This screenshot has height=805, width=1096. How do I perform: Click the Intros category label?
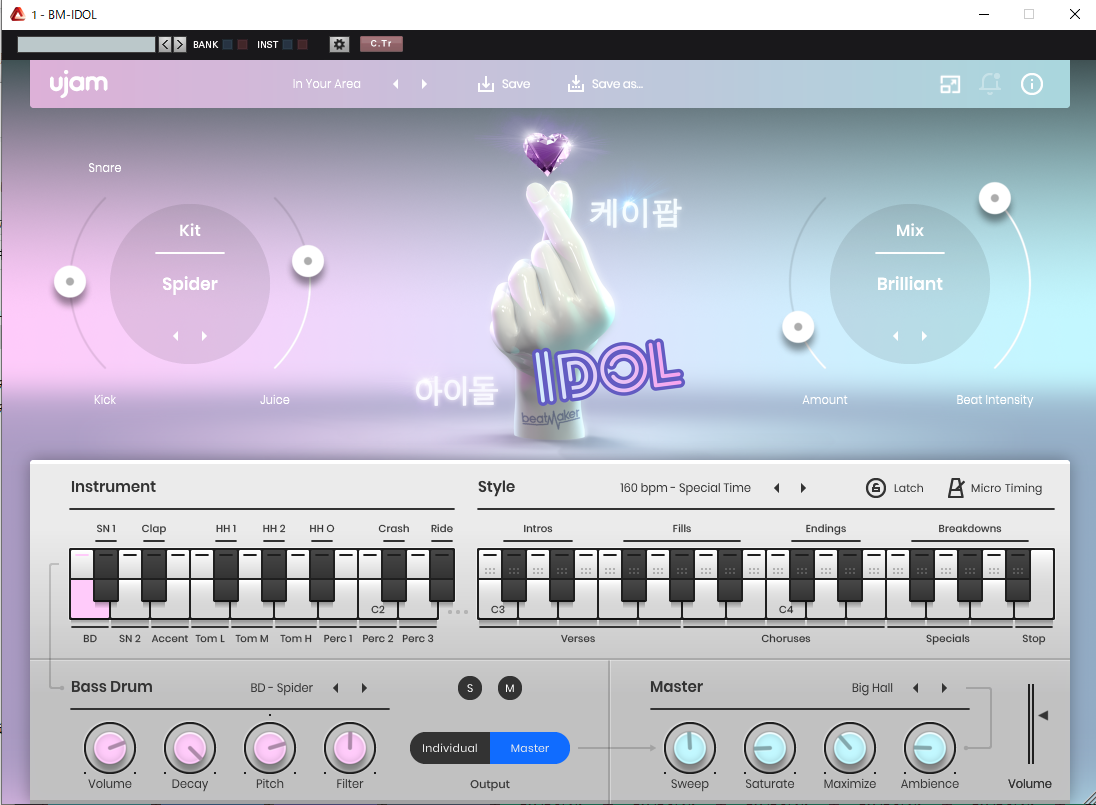pyautogui.click(x=538, y=528)
